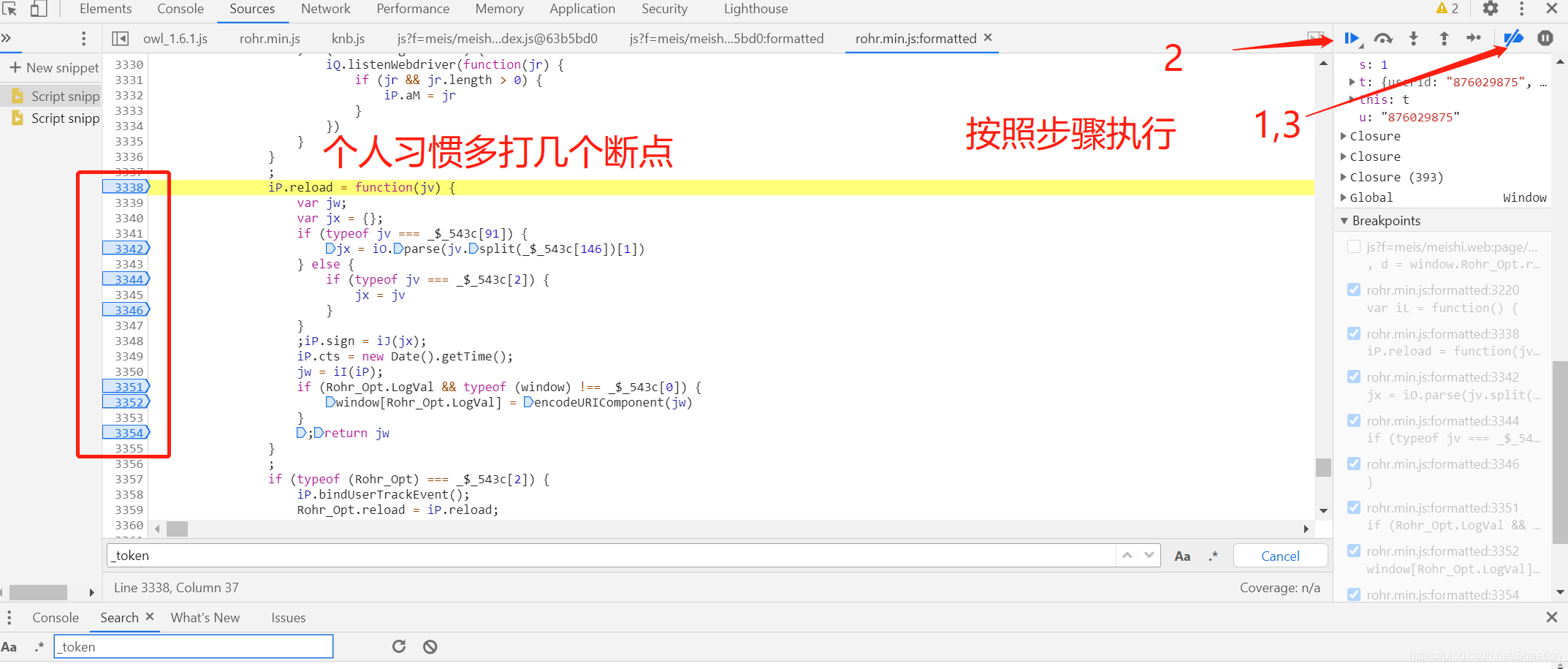This screenshot has width=1568, height=669.
Task: Expand the t: {userId variable
Action: tap(1352, 82)
